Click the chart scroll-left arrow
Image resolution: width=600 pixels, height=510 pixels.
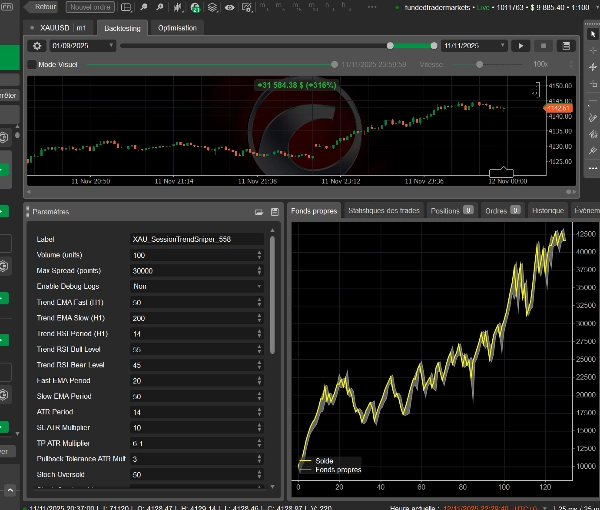click(29, 192)
